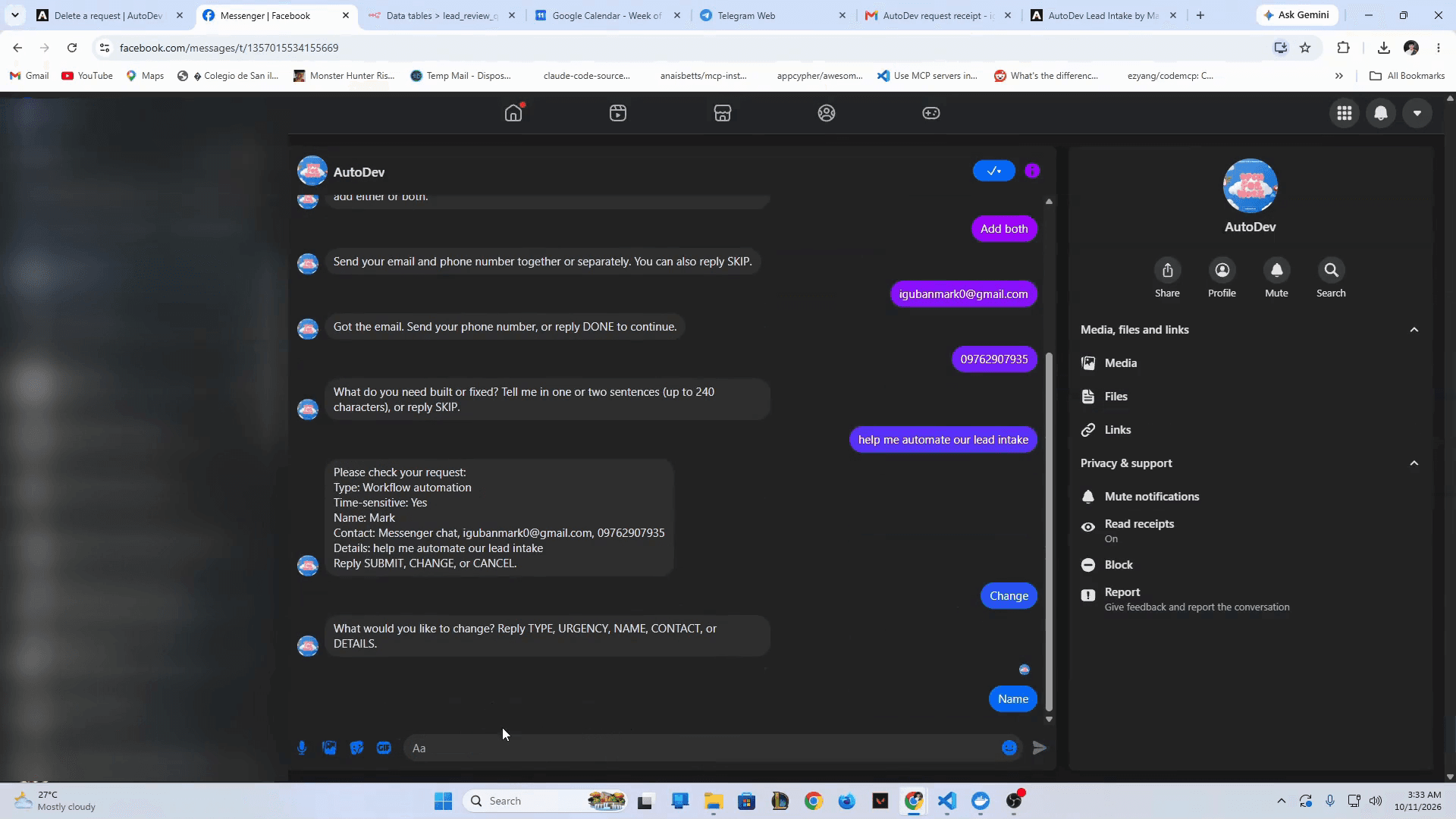The height and width of the screenshot is (819, 1456).
Task: Open Links in the info panel
Action: click(1250, 430)
